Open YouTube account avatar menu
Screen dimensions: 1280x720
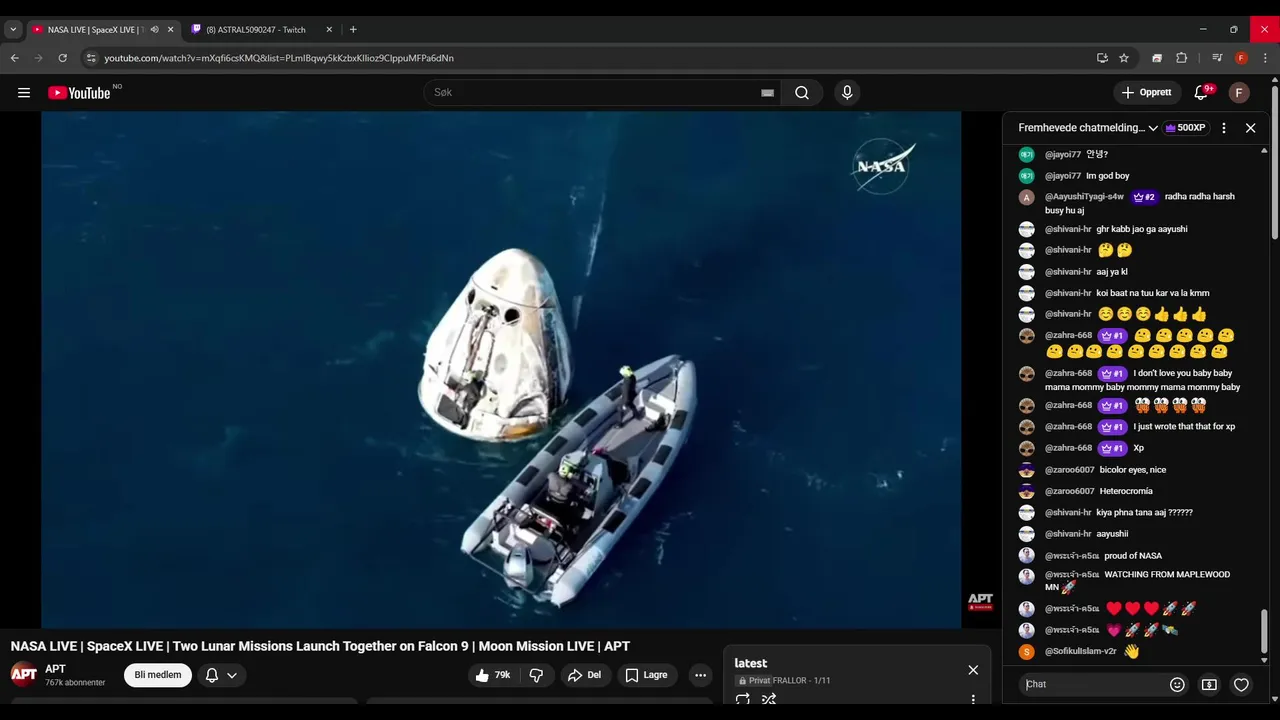pyautogui.click(x=1239, y=93)
